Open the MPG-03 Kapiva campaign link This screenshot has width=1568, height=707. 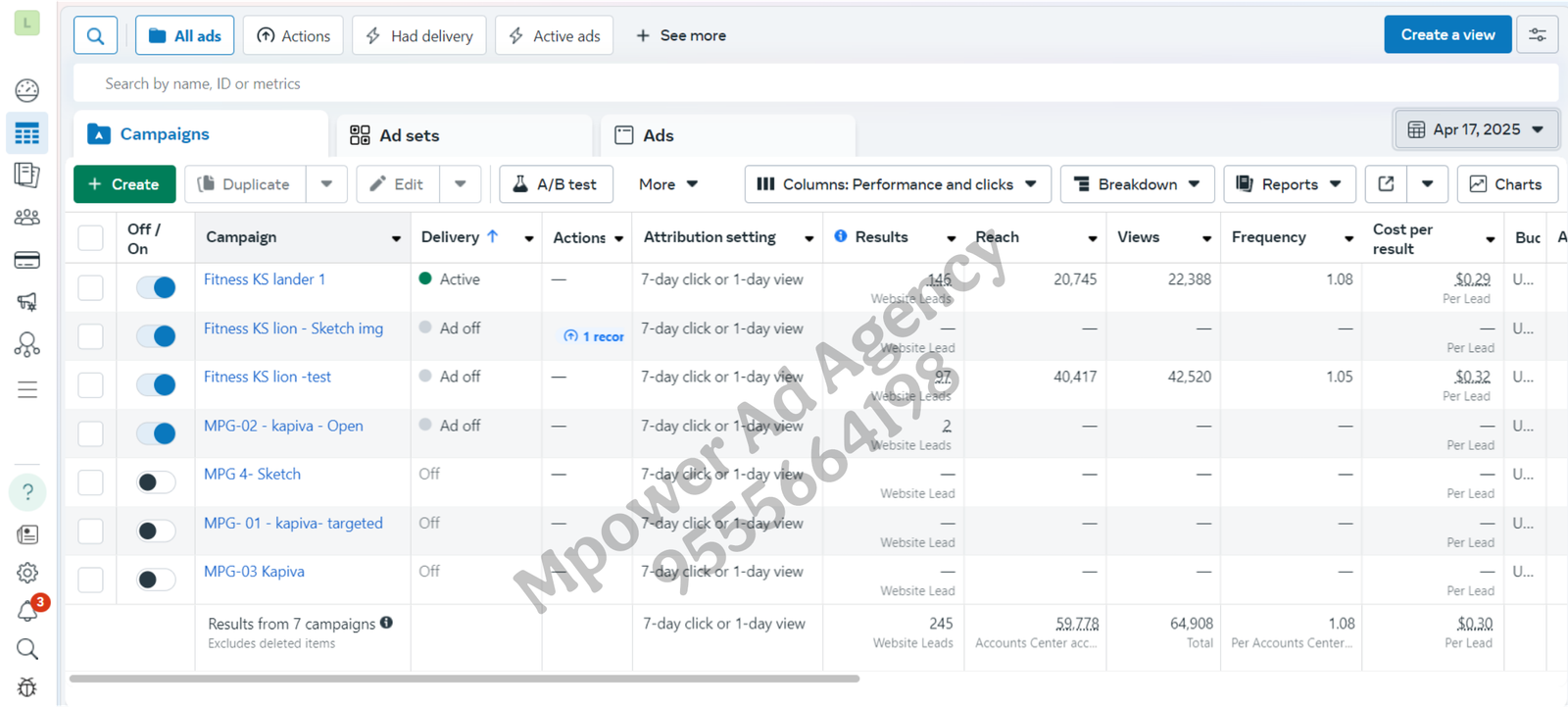click(x=254, y=572)
